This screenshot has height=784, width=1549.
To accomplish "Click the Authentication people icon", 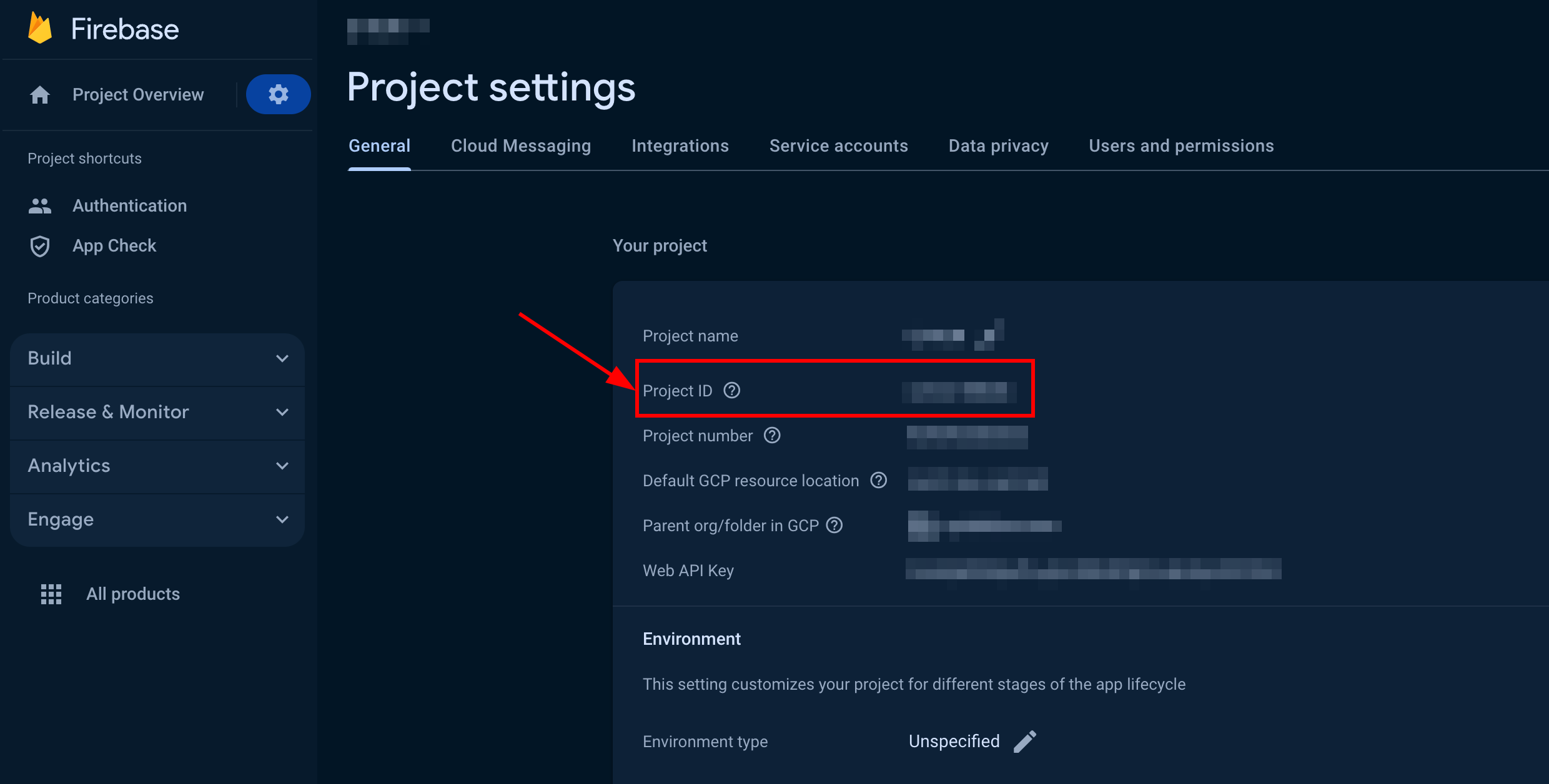I will (x=40, y=206).
